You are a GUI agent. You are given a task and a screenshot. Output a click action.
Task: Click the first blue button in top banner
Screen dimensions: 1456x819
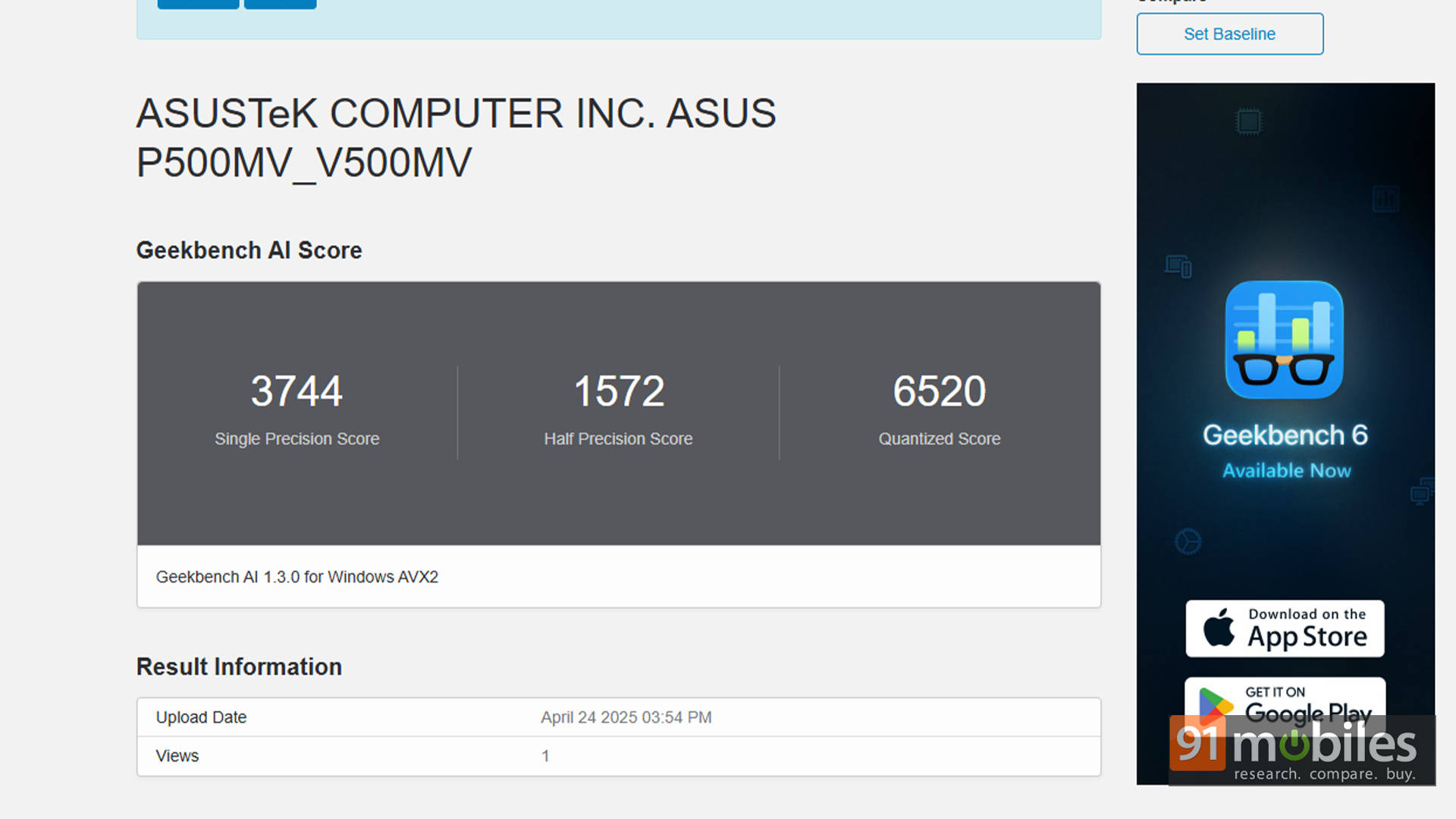[198, 5]
